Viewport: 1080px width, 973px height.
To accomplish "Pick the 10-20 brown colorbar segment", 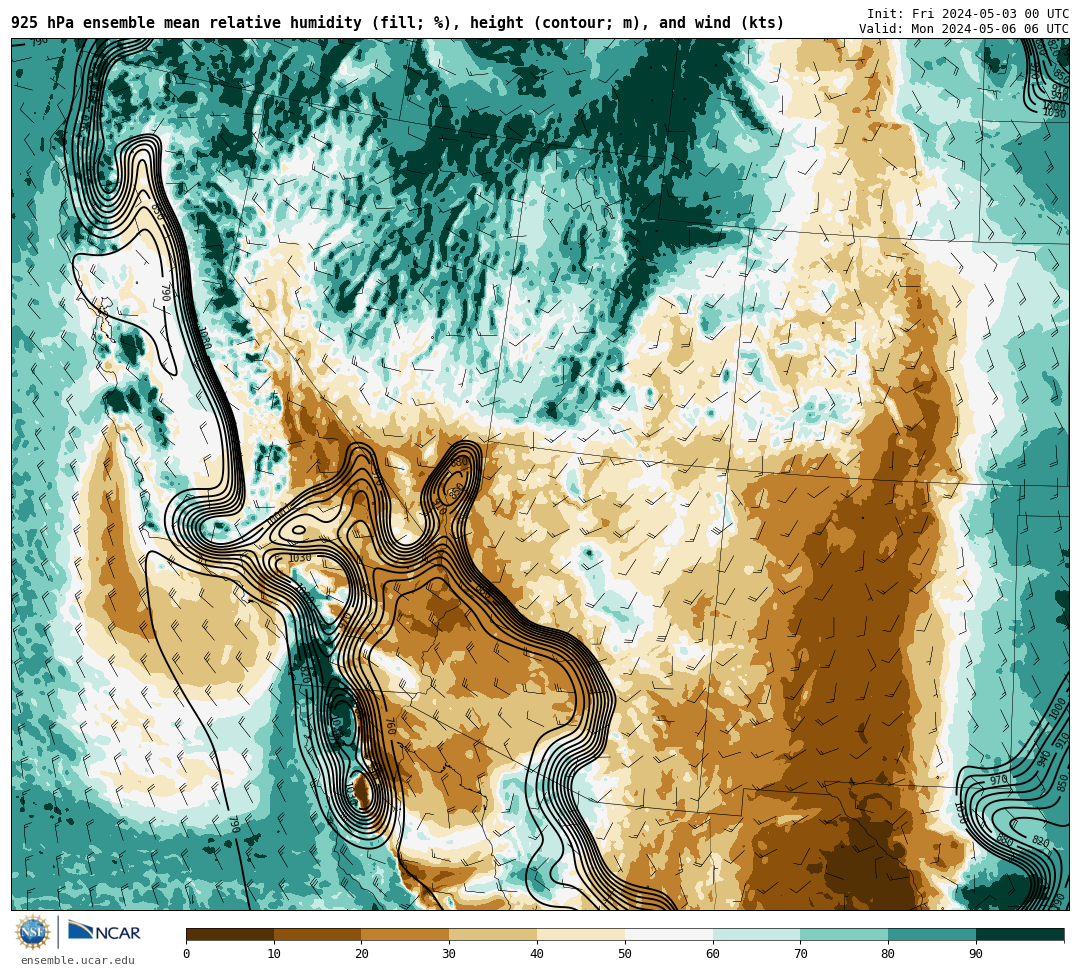I will tap(318, 934).
